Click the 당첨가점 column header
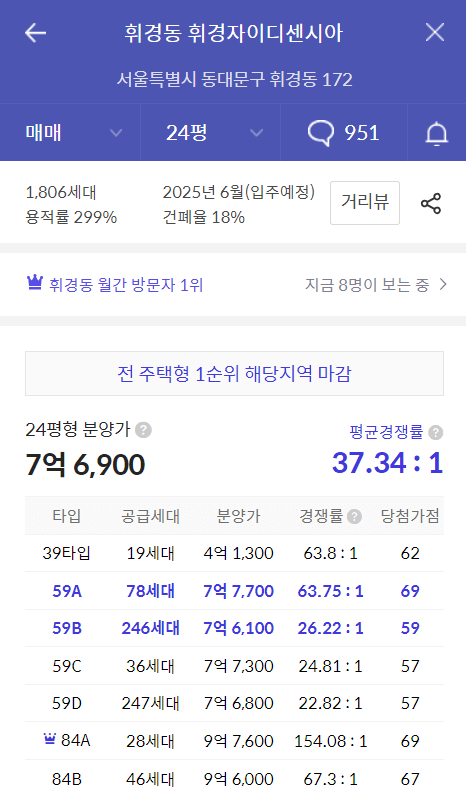This screenshot has width=466, height=799. 410,516
